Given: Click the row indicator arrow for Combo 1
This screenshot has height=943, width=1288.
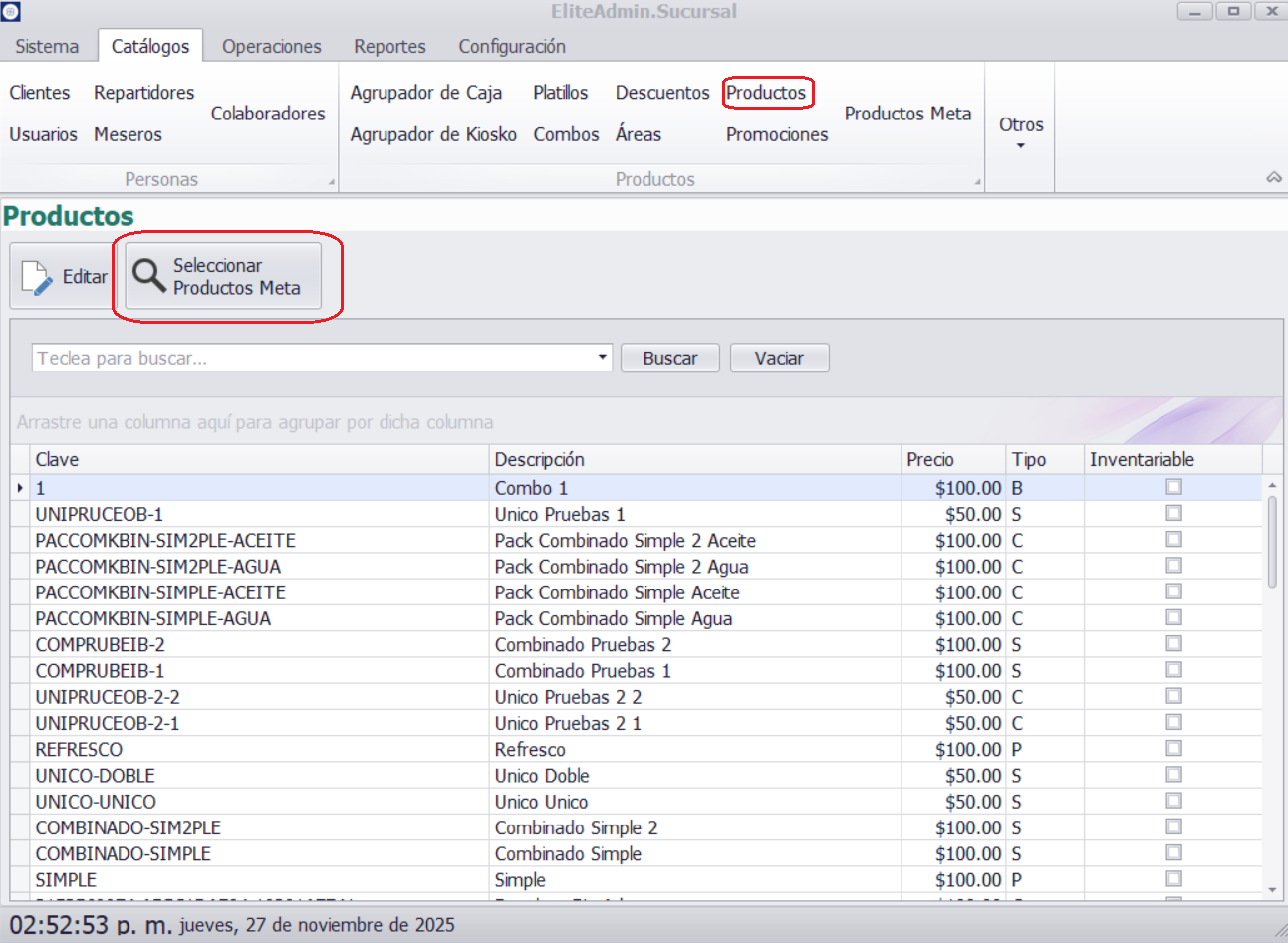Looking at the screenshot, I should point(20,488).
